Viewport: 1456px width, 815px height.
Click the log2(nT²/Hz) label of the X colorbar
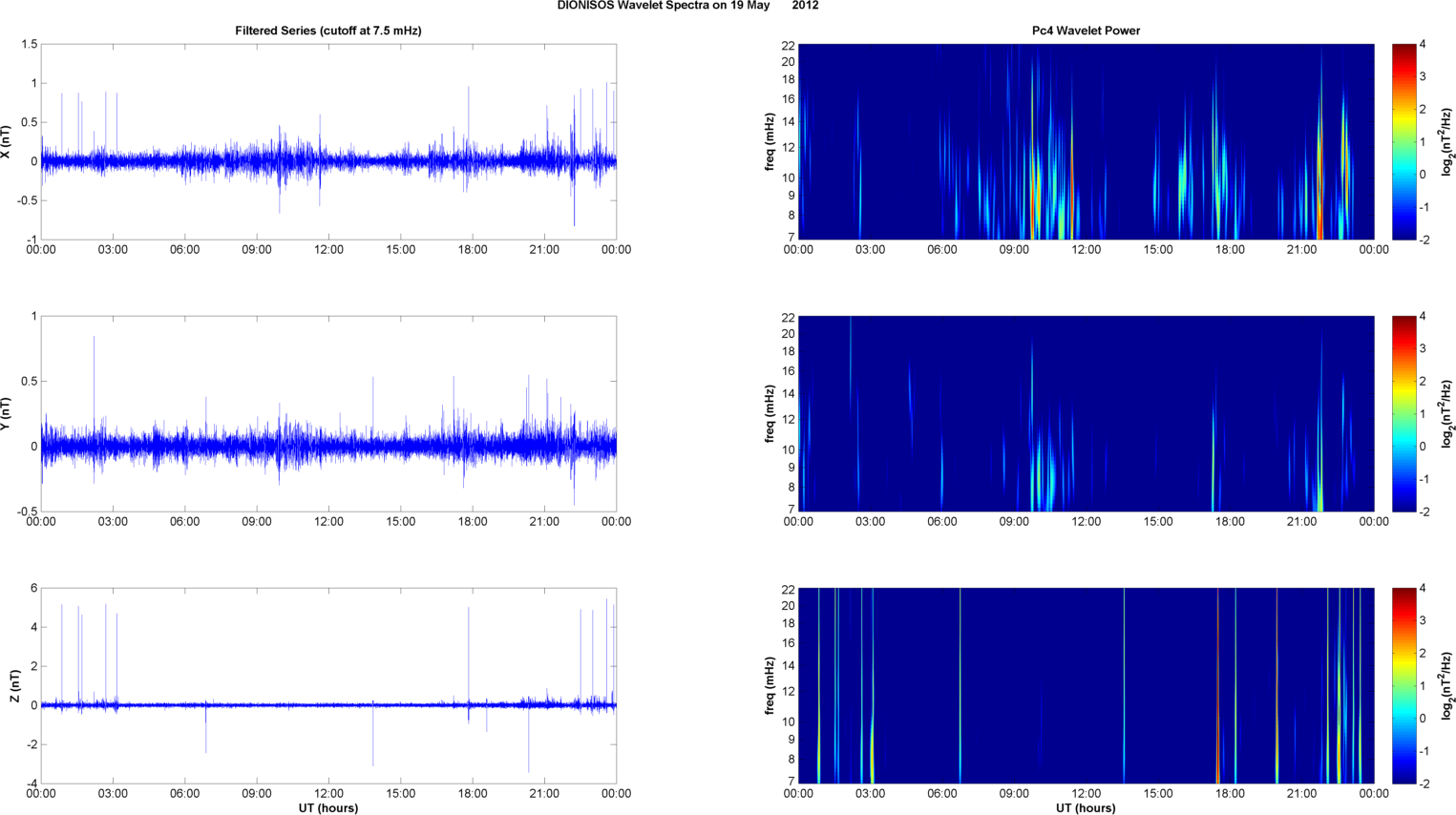point(1447,142)
